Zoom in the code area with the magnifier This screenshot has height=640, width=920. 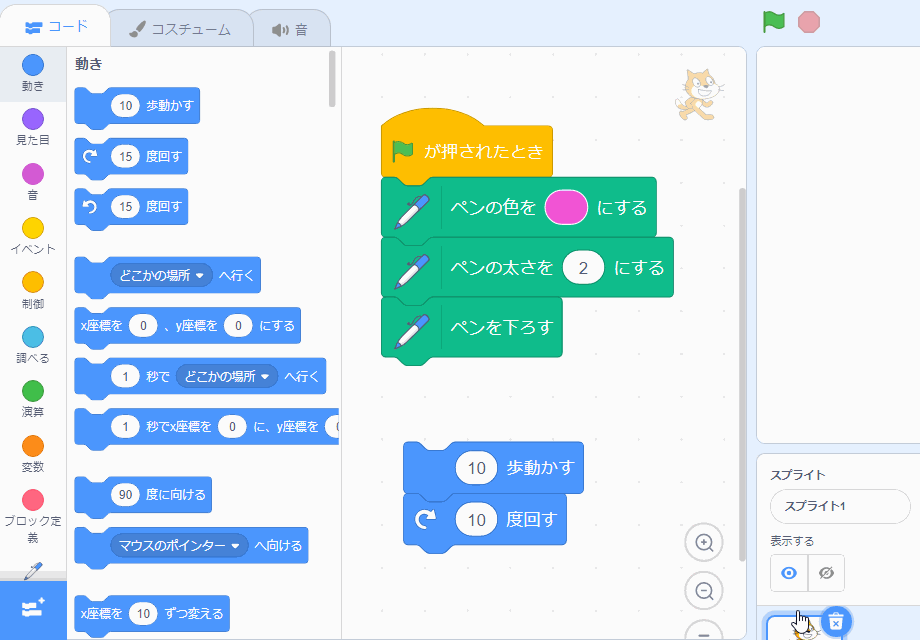(x=703, y=542)
